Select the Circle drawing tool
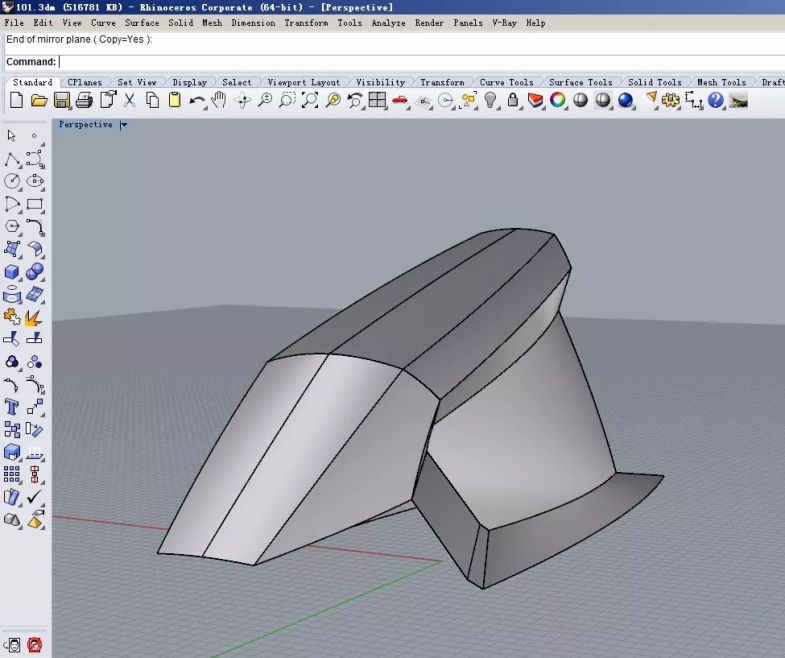Image resolution: width=785 pixels, height=658 pixels. pos(12,182)
